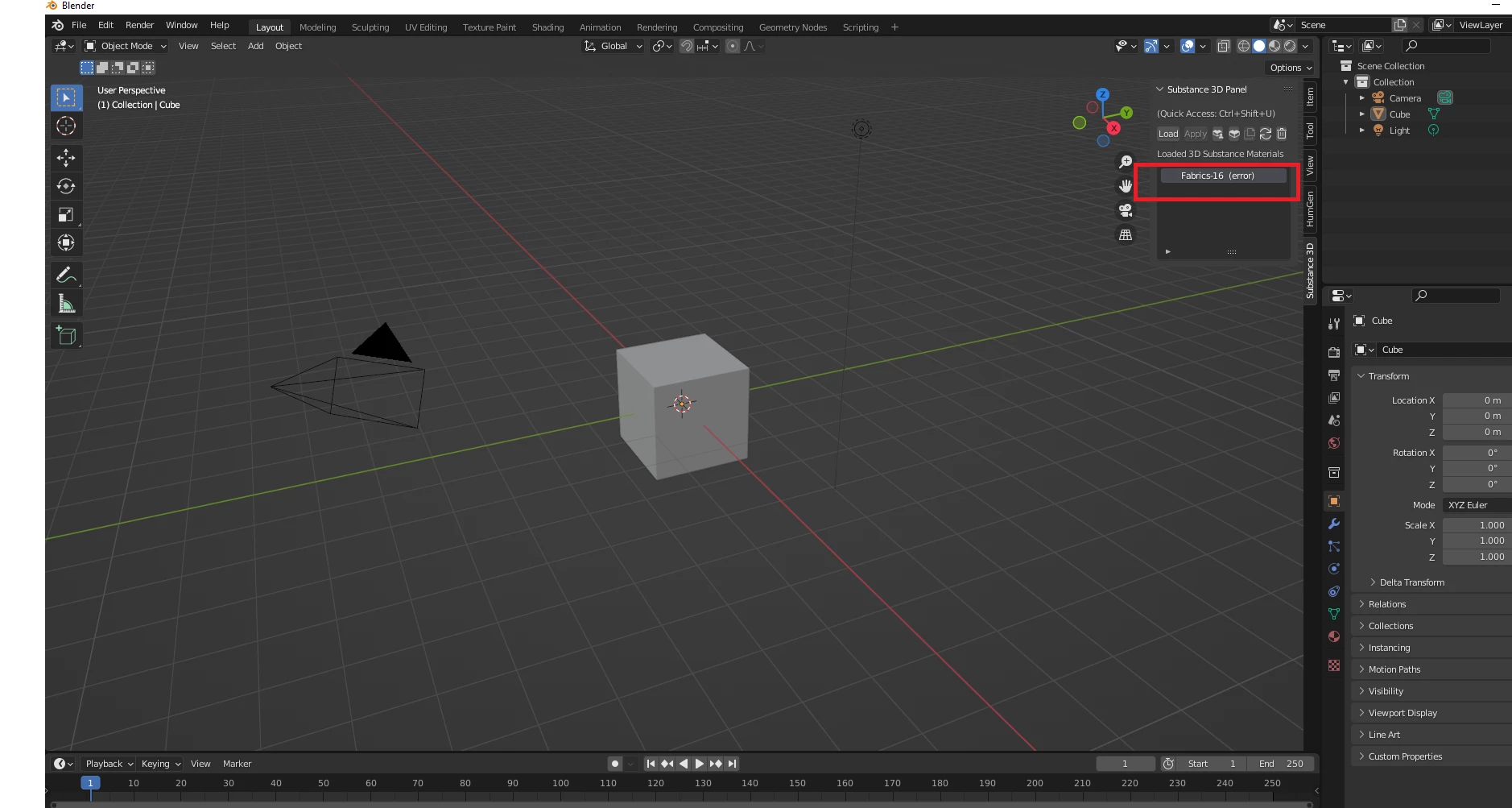Click the Load button in Substance panel
The width and height of the screenshot is (1512, 808).
pos(1168,134)
